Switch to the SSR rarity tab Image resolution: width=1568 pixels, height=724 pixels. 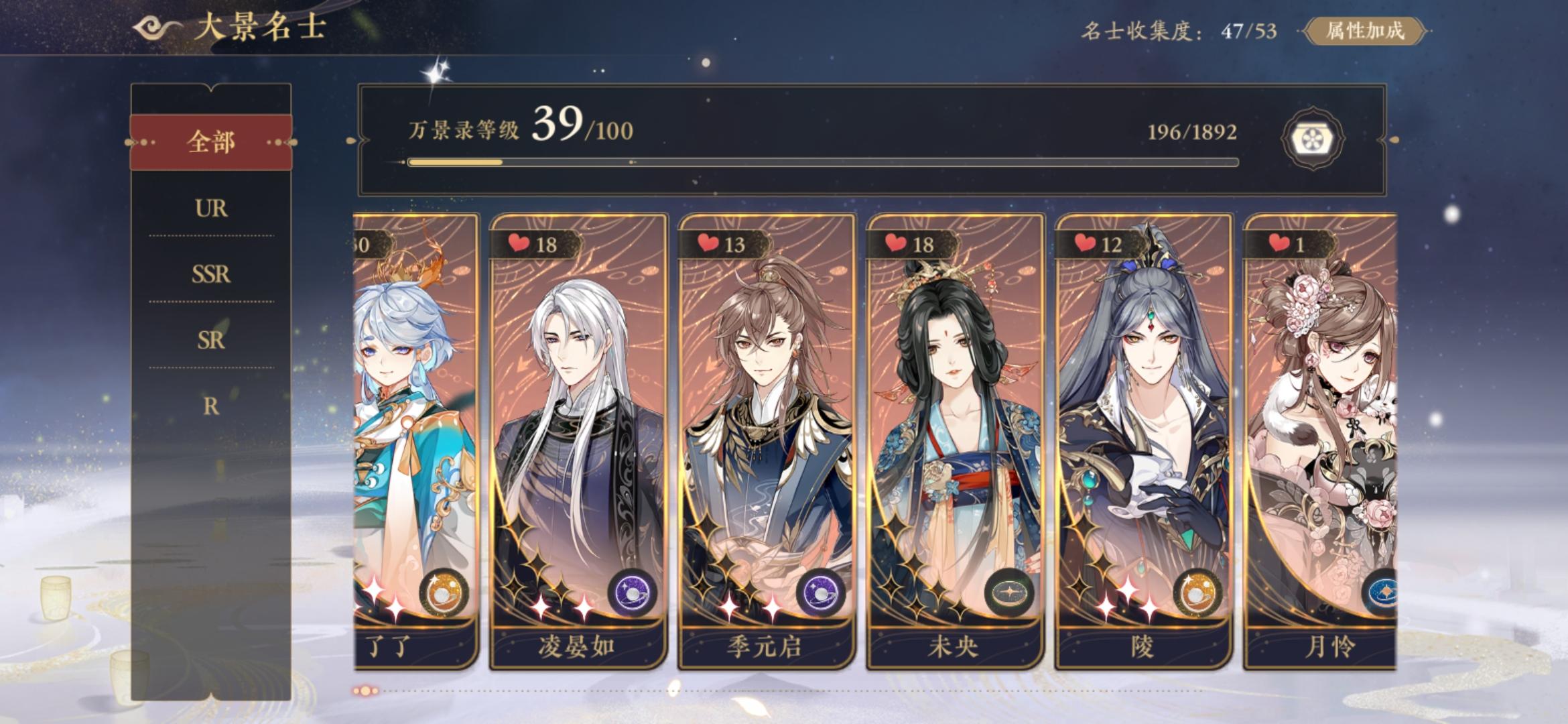click(211, 274)
